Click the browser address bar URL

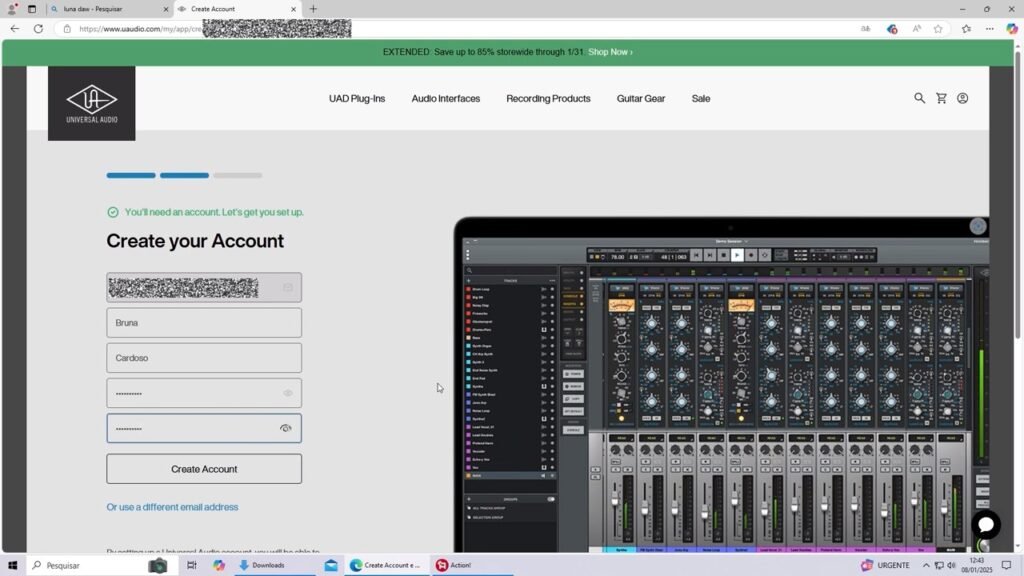(457, 29)
